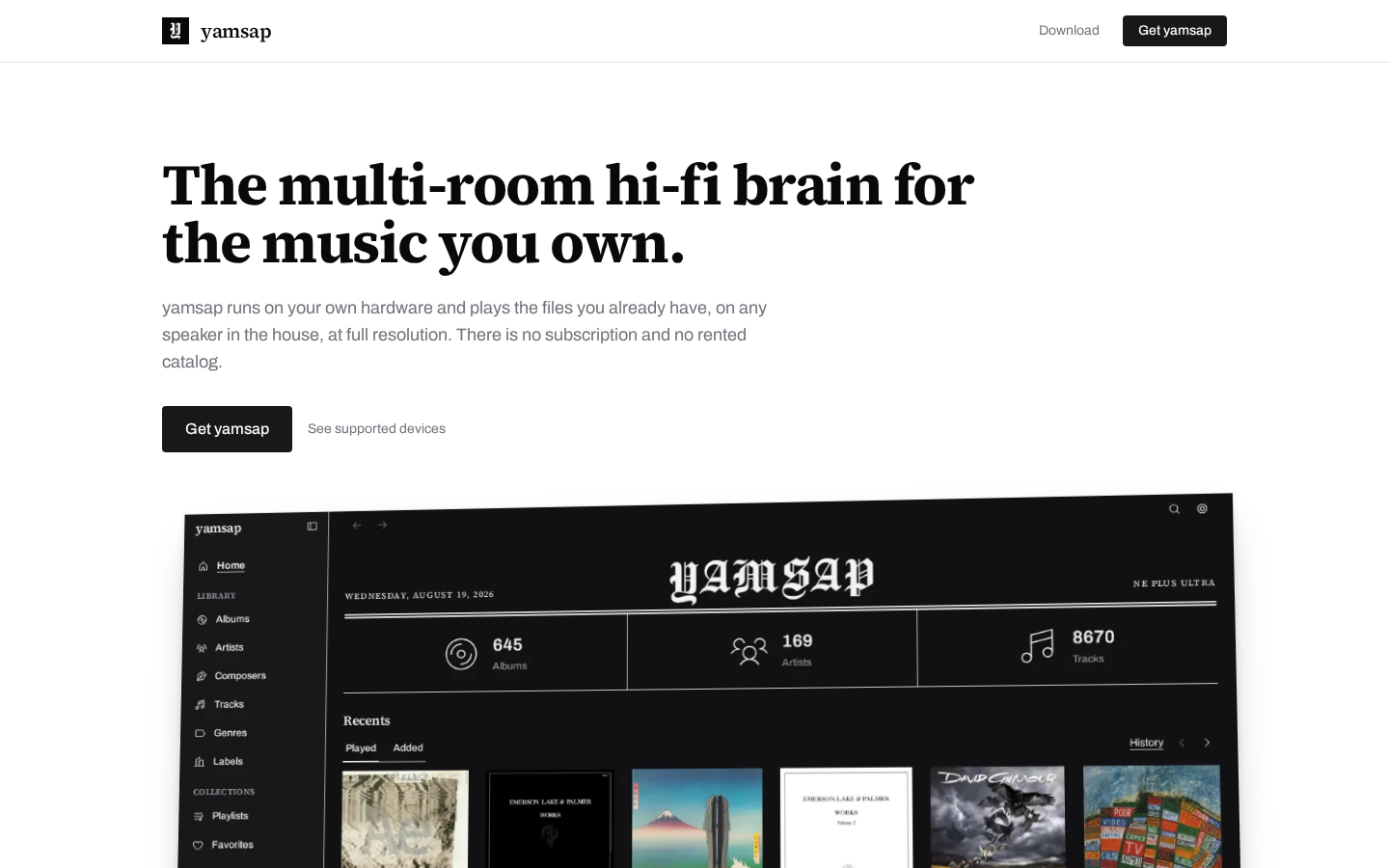Click the people icon beside 169 Artists
Screen dimensions: 1389x868
click(749, 651)
